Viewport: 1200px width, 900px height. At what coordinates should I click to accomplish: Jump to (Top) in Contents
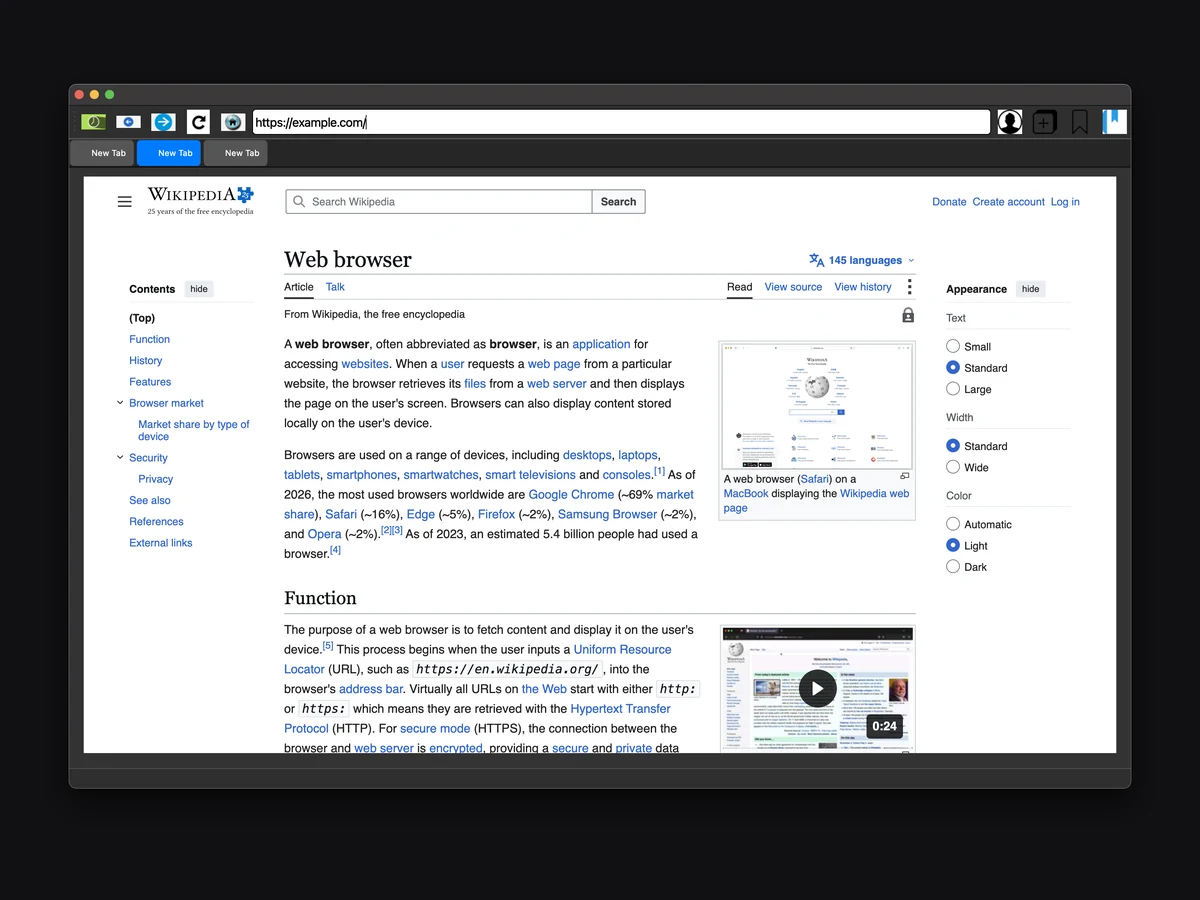point(142,318)
